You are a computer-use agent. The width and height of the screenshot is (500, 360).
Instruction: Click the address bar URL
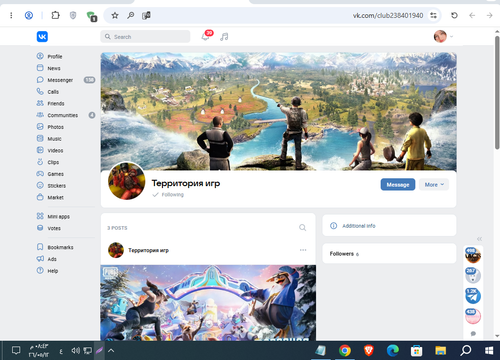(388, 16)
